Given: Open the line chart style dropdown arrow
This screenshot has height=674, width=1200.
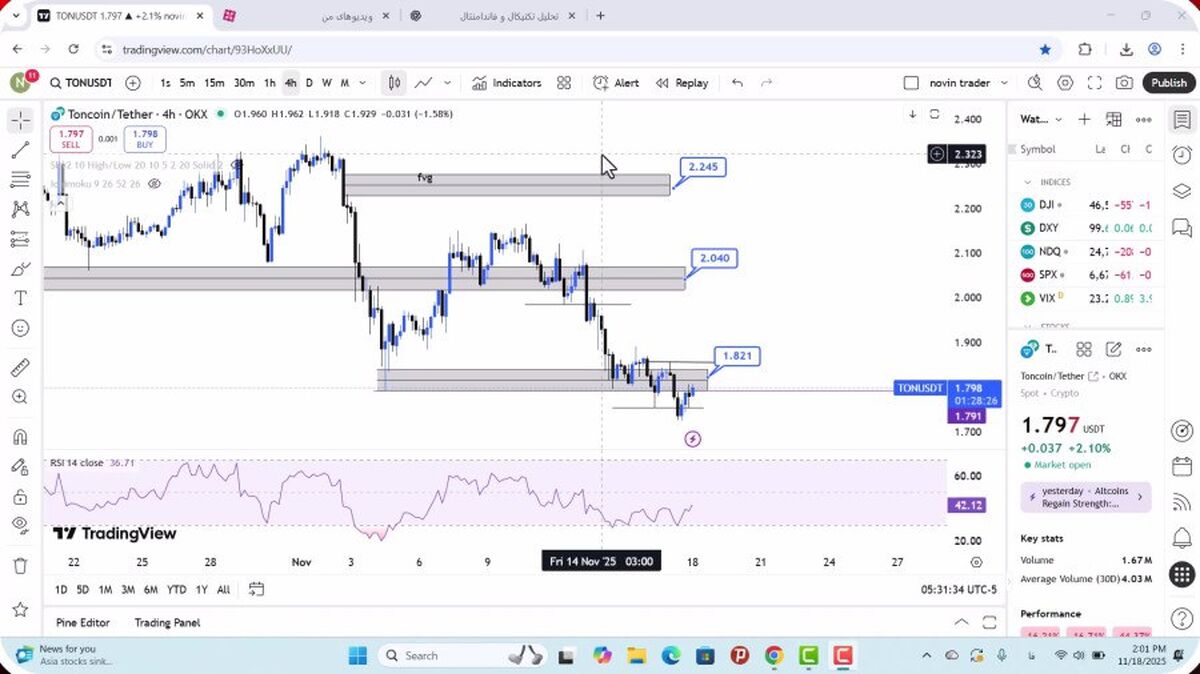Looking at the screenshot, I should click(447, 83).
